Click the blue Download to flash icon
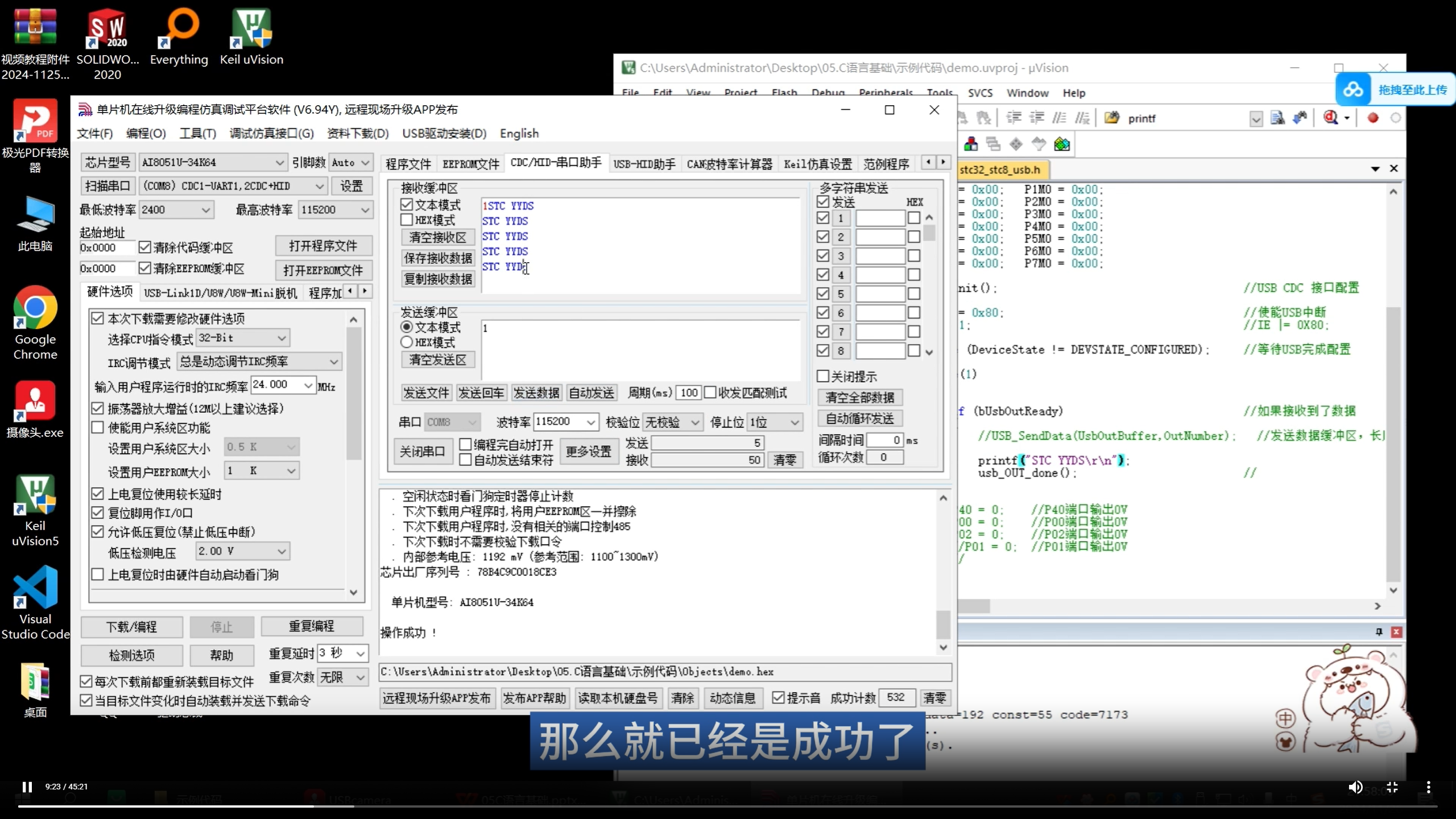Screen dimensions: 1456x819 coord(1298,118)
